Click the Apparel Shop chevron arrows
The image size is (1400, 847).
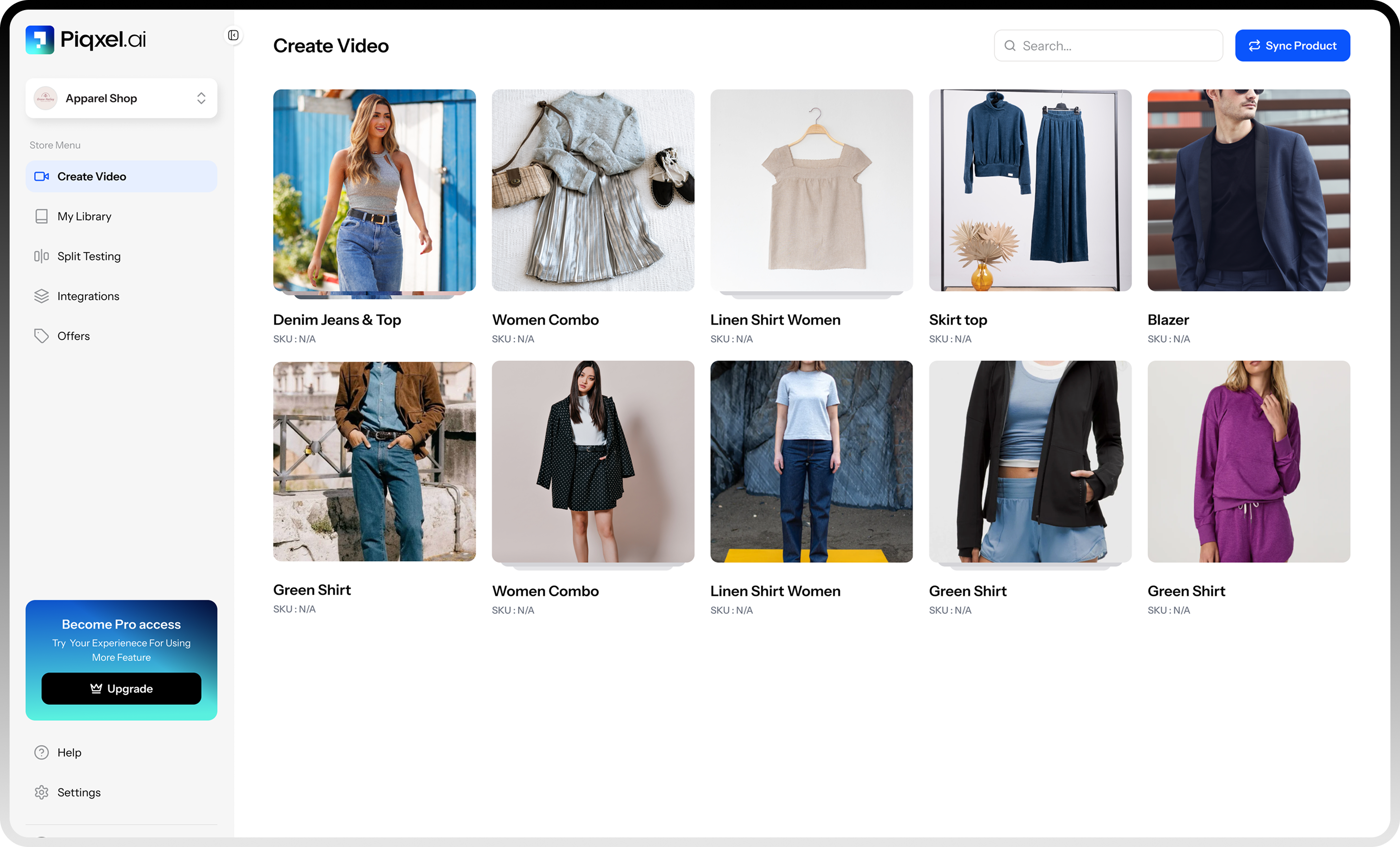coord(201,98)
